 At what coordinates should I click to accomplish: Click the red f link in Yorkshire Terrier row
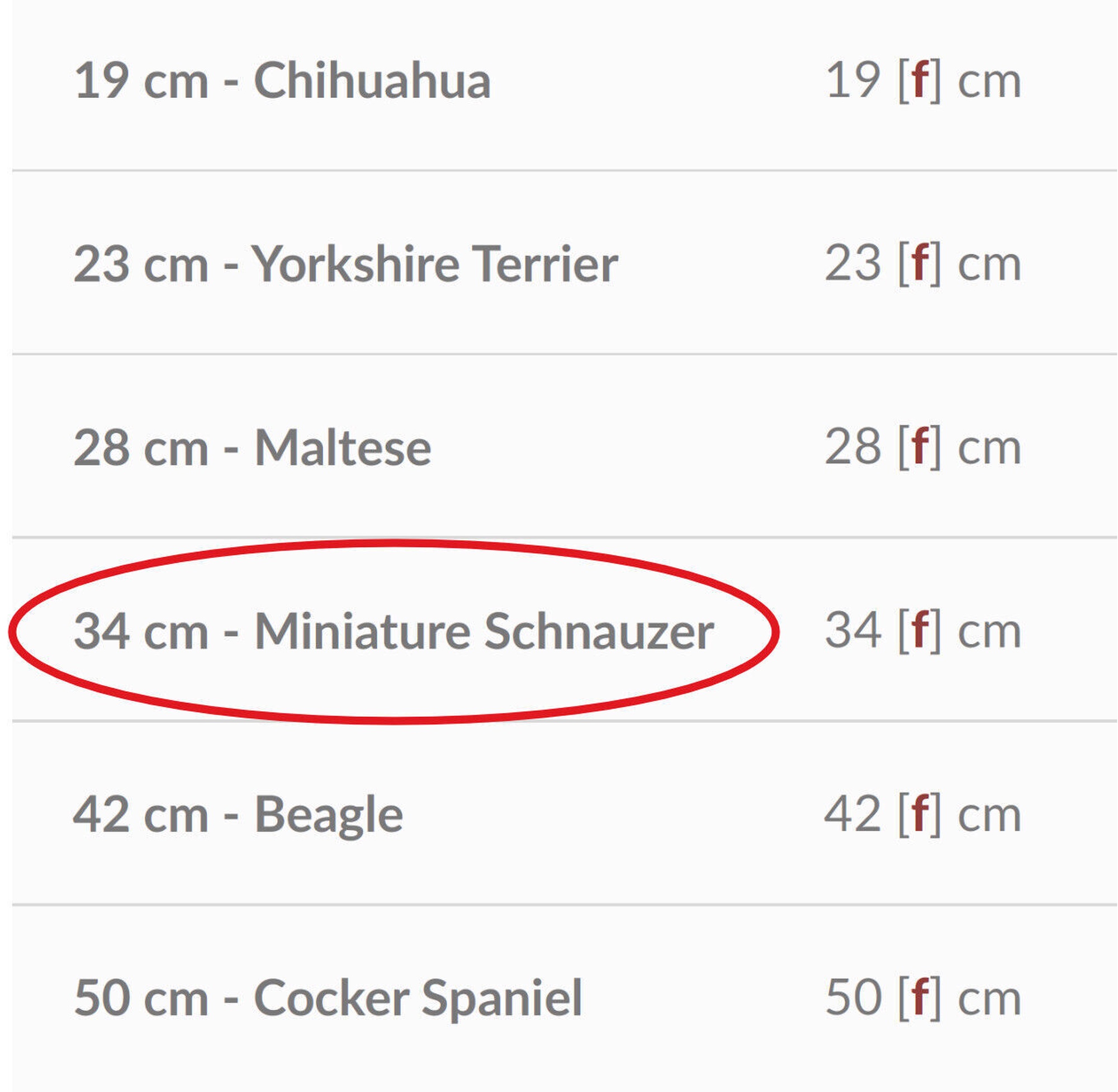point(920,263)
